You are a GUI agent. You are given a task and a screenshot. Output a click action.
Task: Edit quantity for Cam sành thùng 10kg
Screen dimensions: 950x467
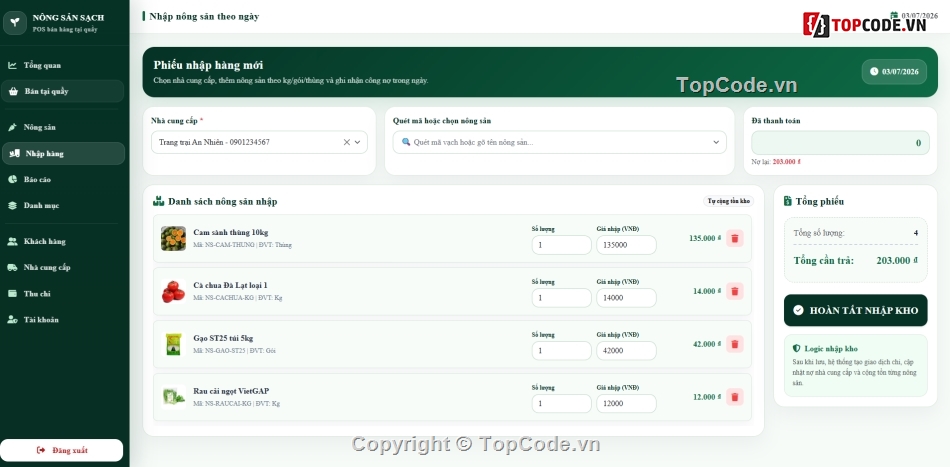pos(561,245)
